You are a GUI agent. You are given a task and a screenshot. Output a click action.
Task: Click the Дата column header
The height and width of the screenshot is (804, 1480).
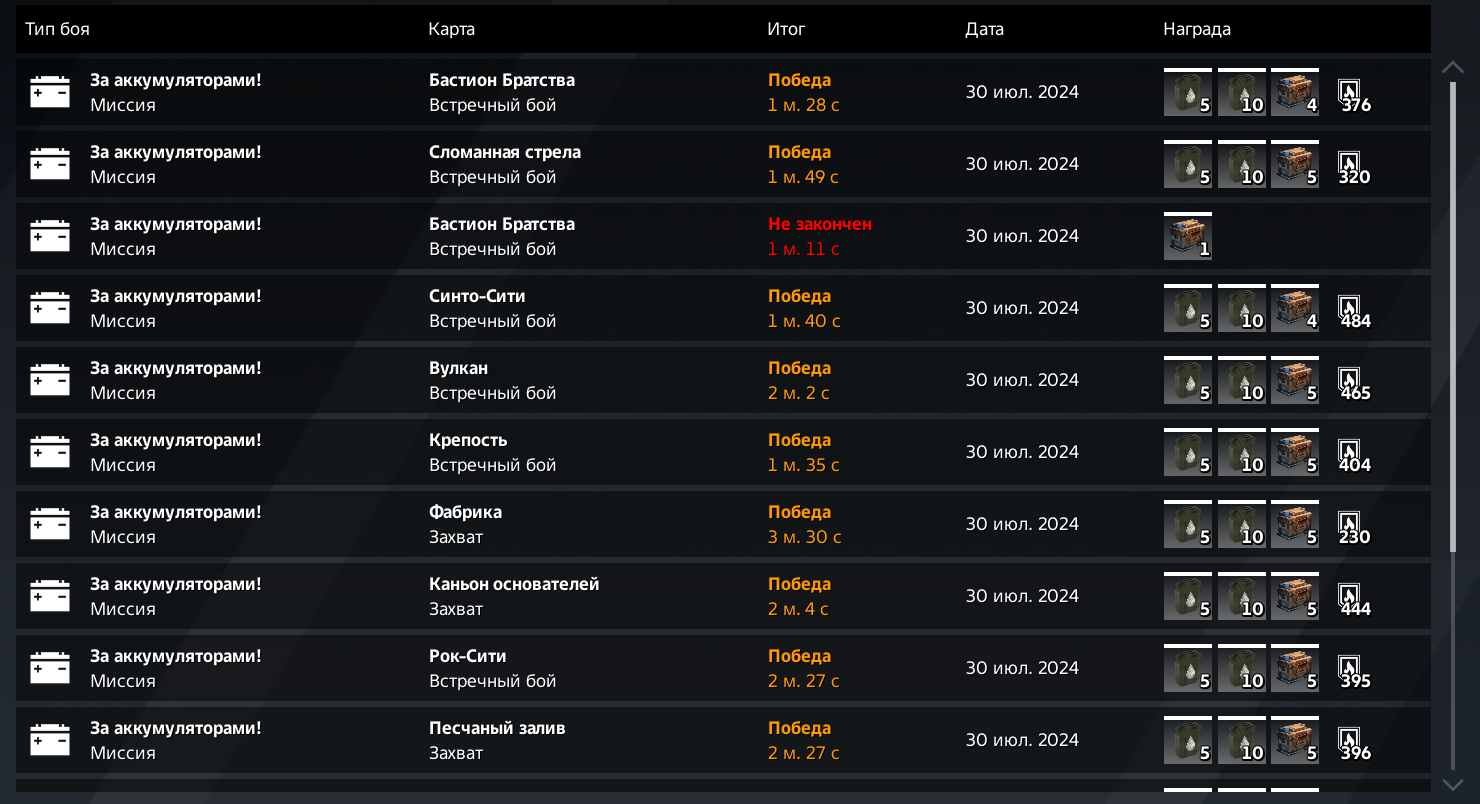[x=984, y=29]
